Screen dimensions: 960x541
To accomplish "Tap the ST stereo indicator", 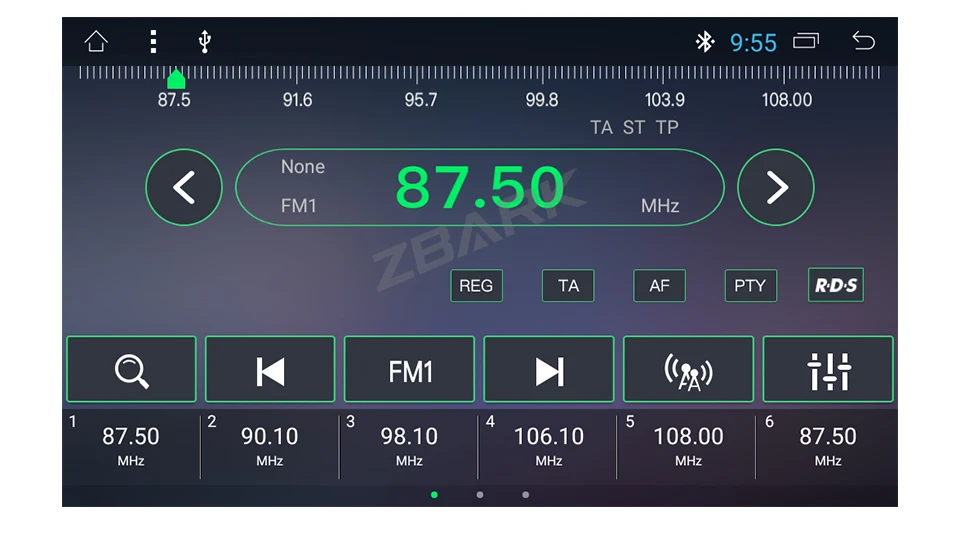I will (634, 127).
